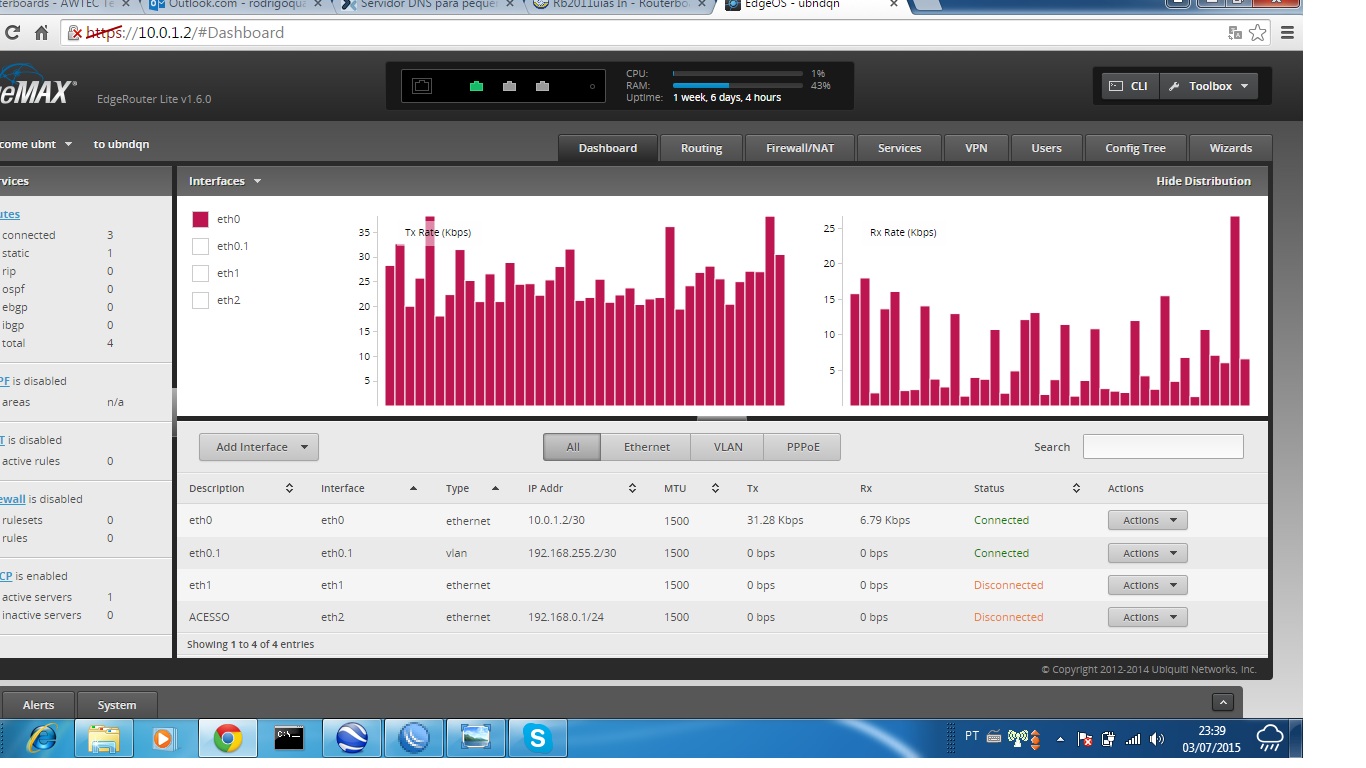Go to the browser home page
The width and height of the screenshot is (1366, 768).
pos(42,33)
